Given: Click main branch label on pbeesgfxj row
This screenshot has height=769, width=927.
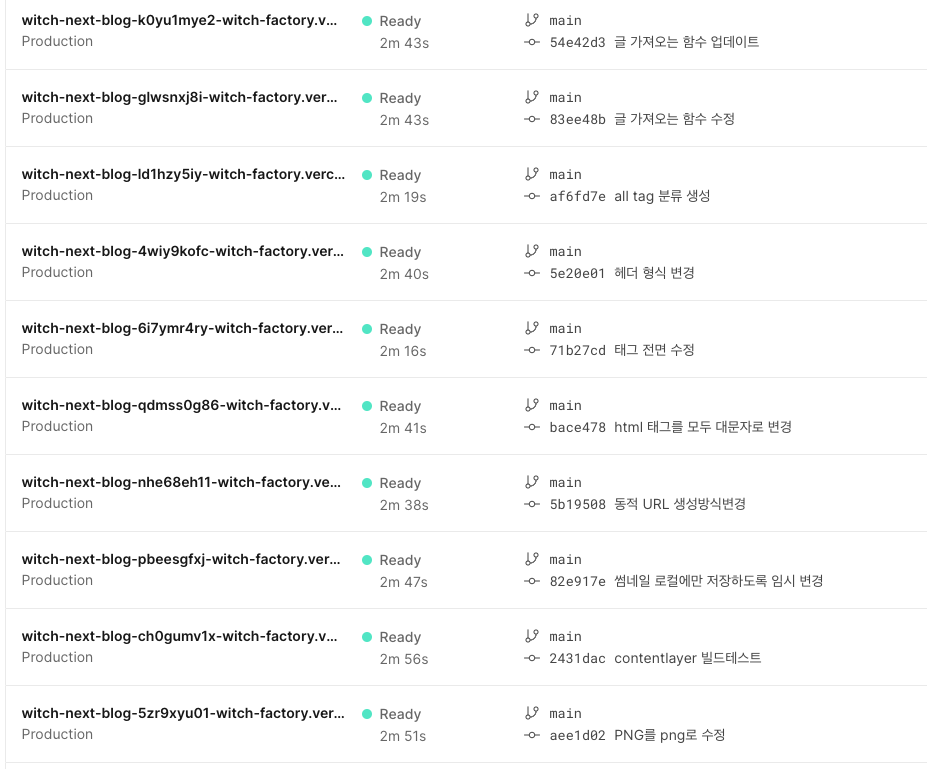Looking at the screenshot, I should coord(565,559).
